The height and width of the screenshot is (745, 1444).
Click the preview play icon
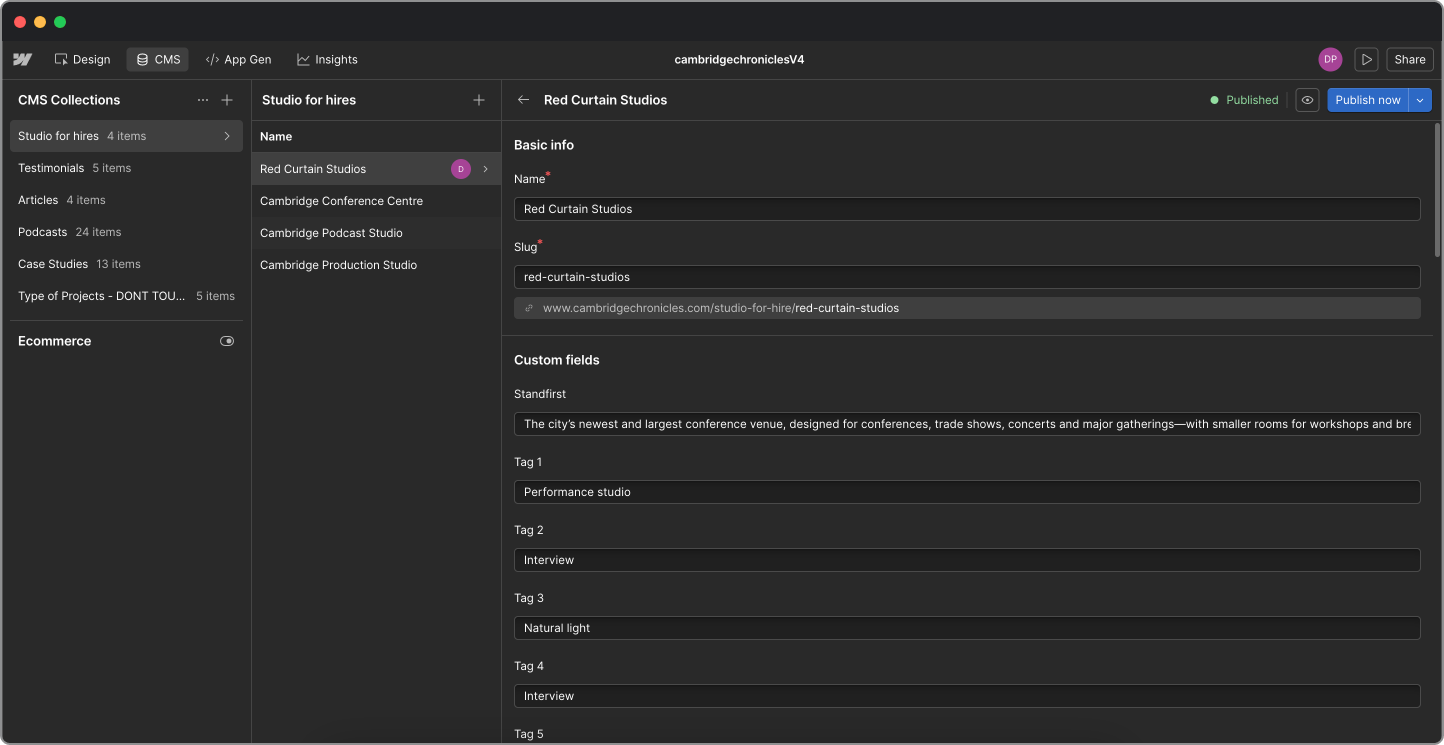tap(1366, 60)
